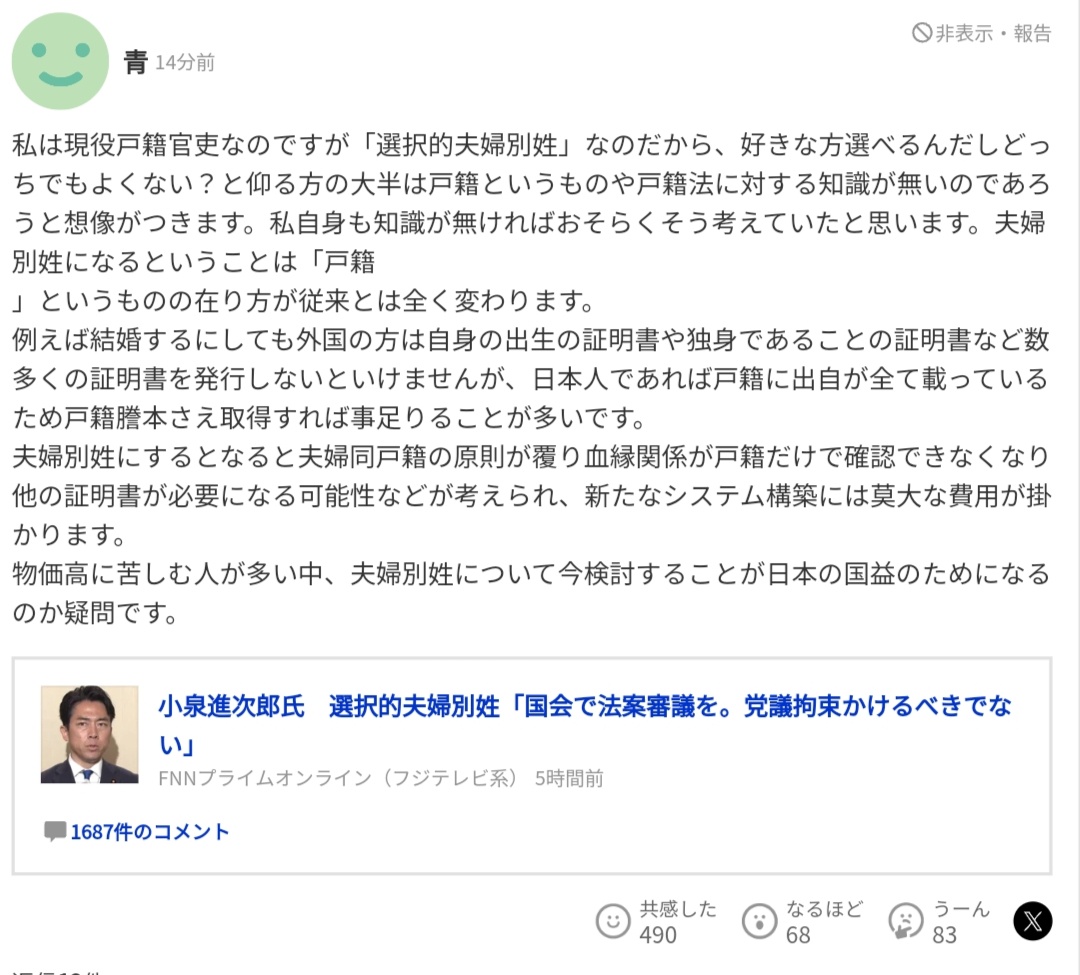The height and width of the screenshot is (975, 1080).
Task: Click the 14分前 comment timestamp
Action: (185, 63)
